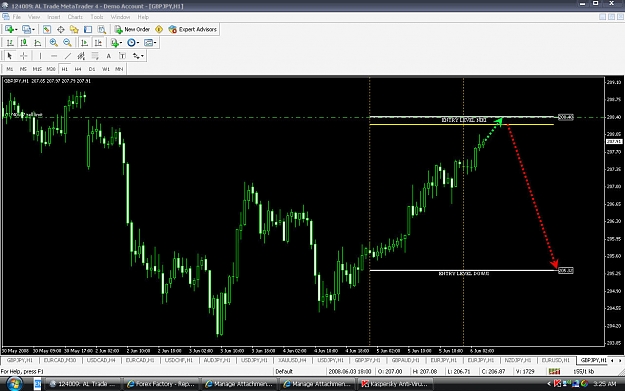Select the MN timeframe button
625x391 pixels.
click(119, 69)
